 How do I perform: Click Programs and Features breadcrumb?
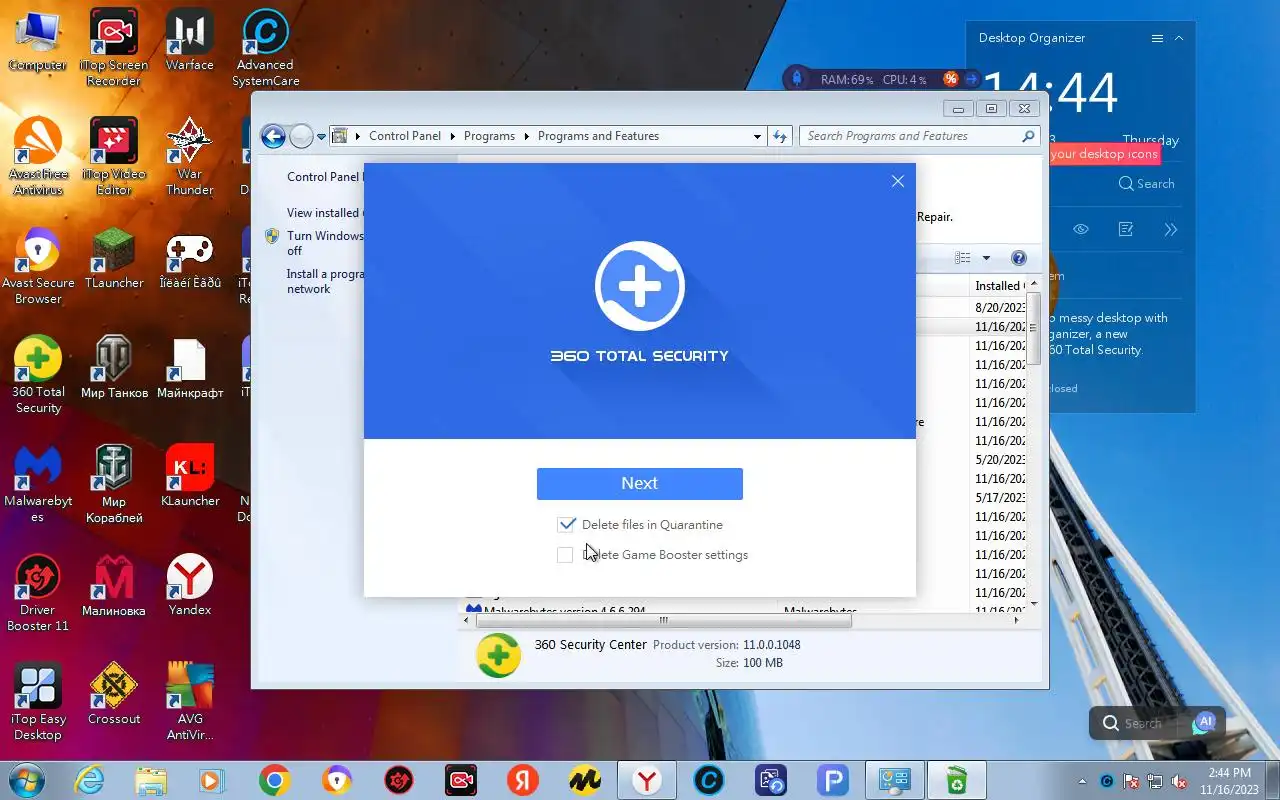click(x=598, y=136)
